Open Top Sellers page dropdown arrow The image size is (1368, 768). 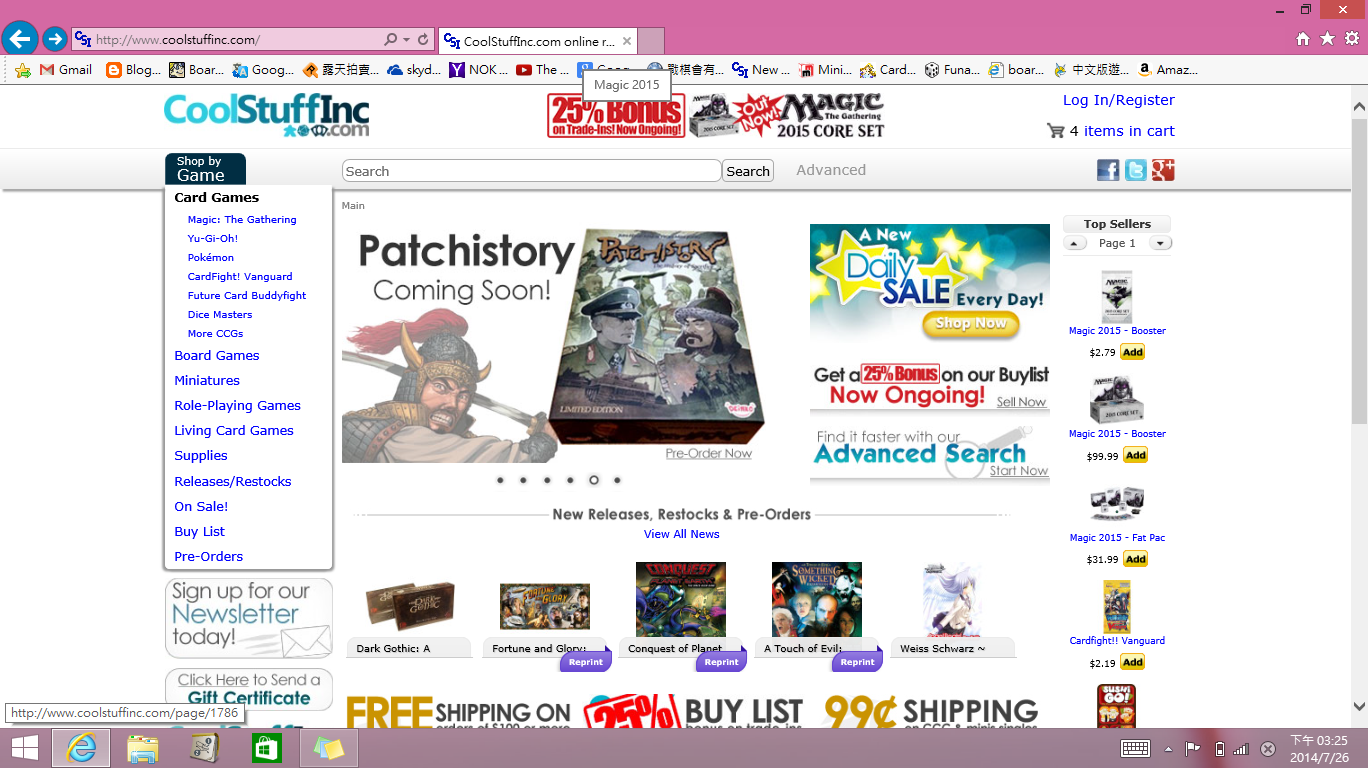point(1160,243)
